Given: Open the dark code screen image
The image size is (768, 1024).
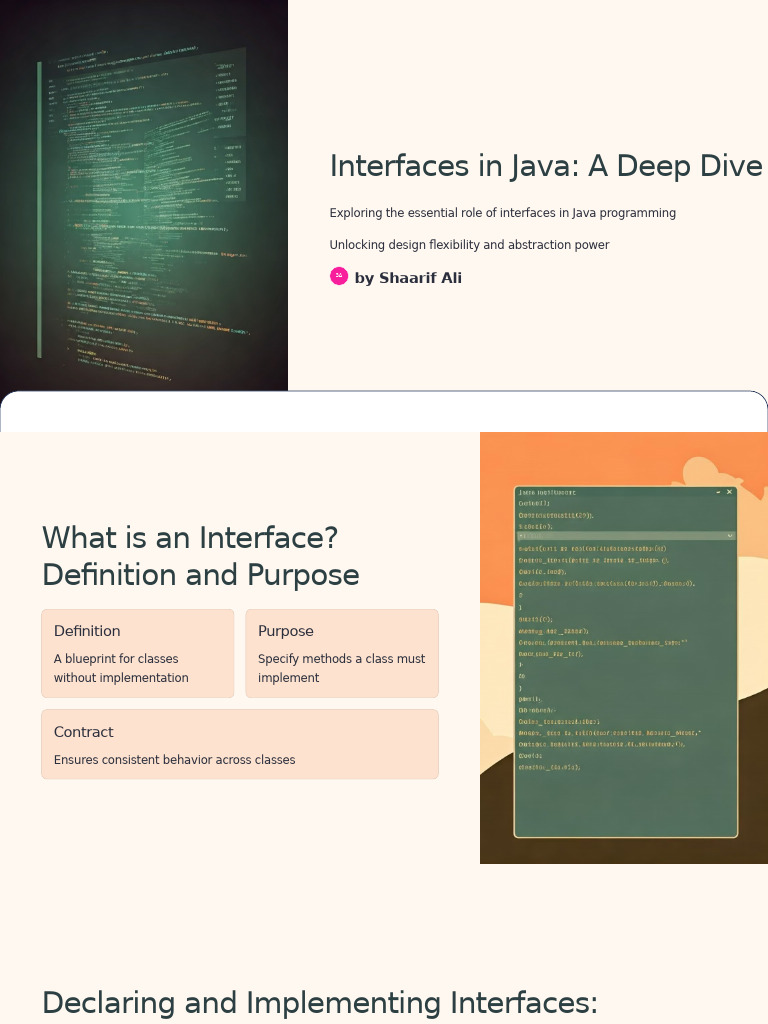Looking at the screenshot, I should pos(144,195).
